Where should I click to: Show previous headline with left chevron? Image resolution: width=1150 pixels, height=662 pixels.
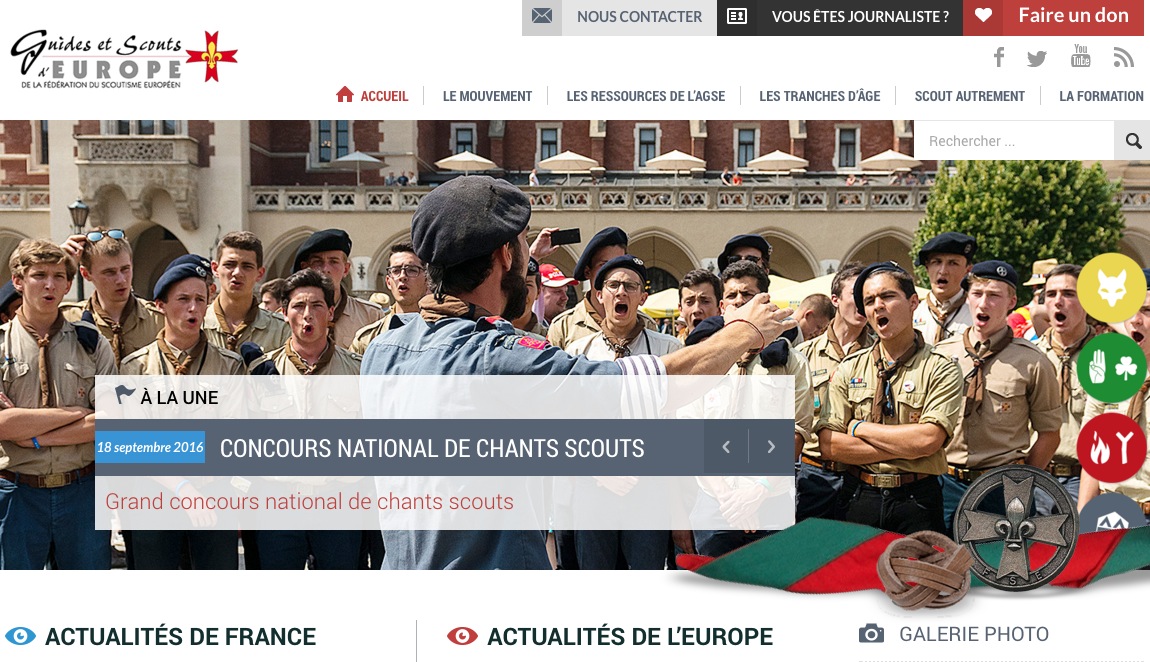[726, 447]
